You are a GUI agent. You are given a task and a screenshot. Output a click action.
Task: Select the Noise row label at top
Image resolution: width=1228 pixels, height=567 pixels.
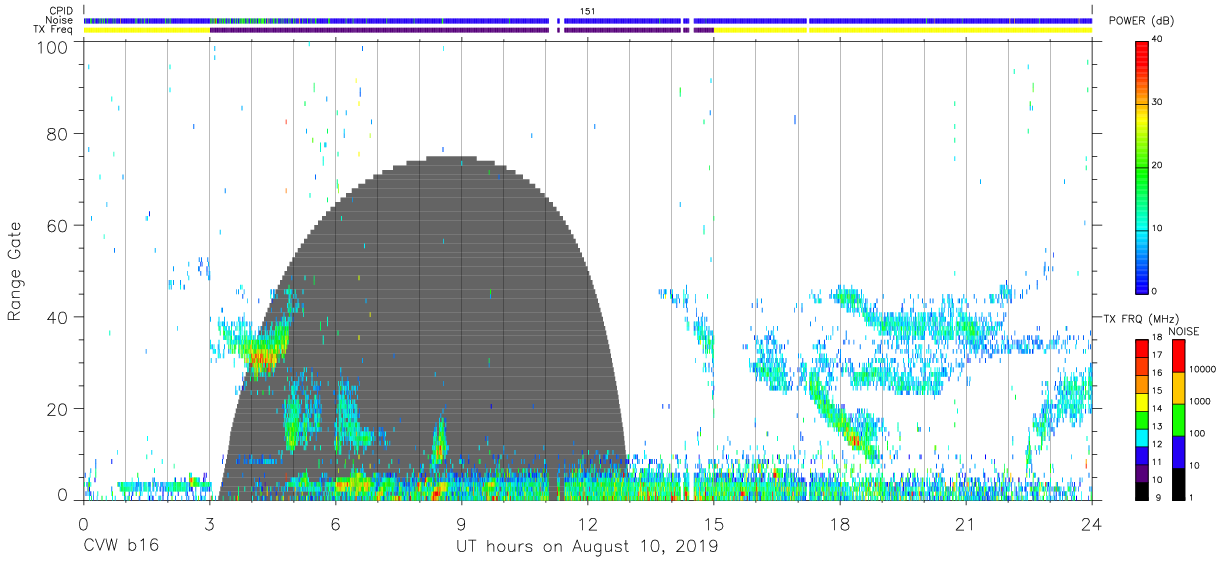tap(61, 20)
